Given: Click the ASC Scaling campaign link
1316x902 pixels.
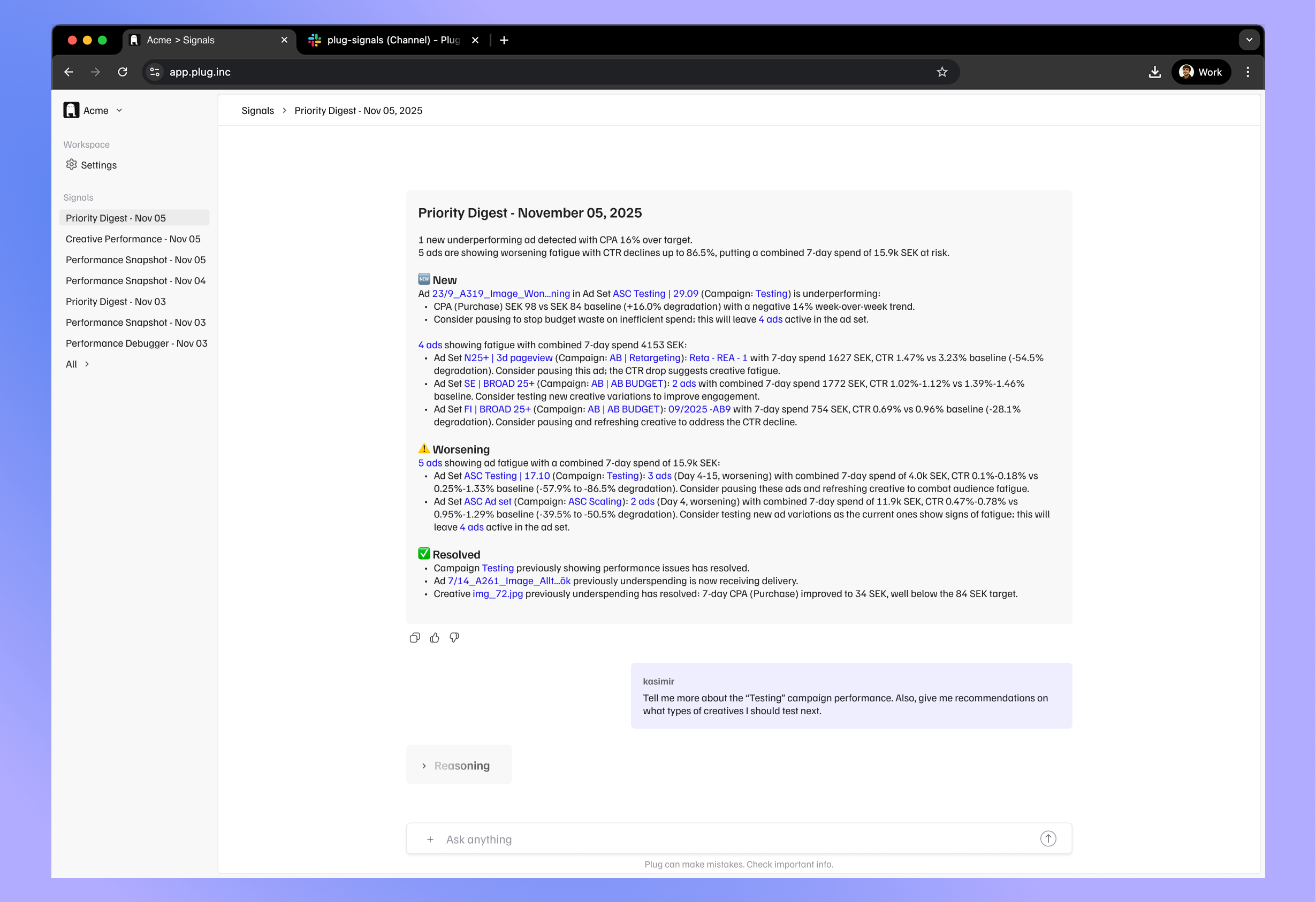Looking at the screenshot, I should tap(595, 501).
